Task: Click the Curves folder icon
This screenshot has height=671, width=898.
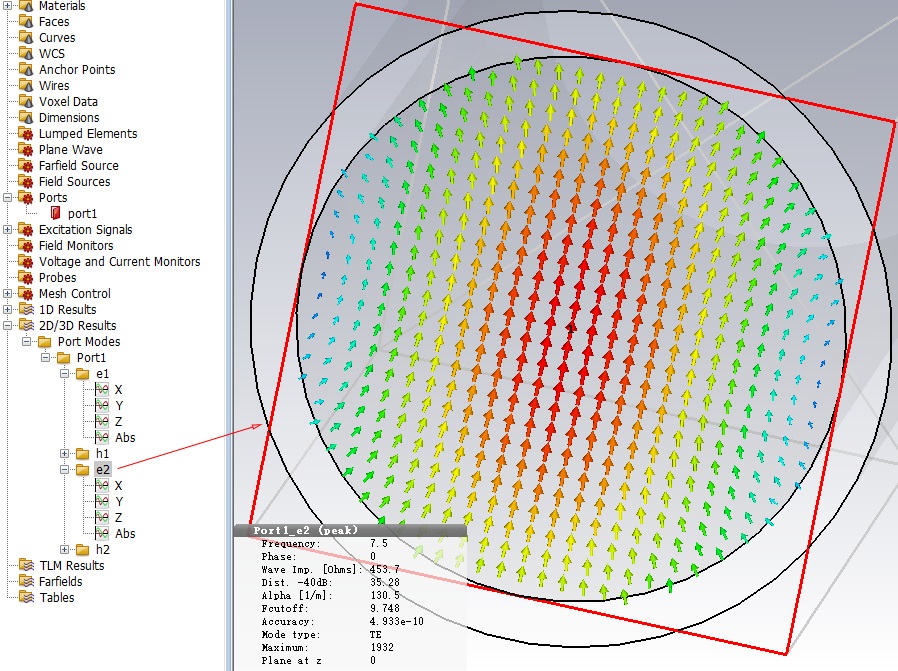Action: (26, 38)
